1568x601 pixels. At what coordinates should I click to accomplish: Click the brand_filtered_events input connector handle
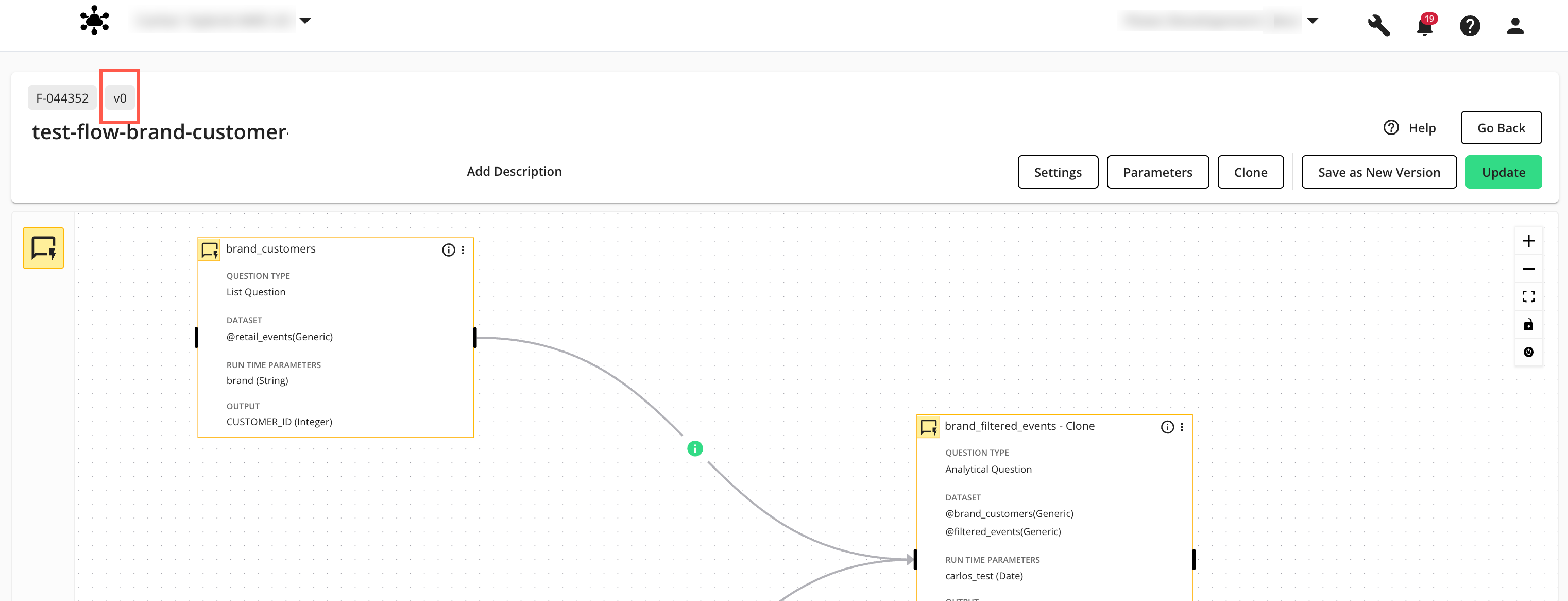(x=915, y=559)
